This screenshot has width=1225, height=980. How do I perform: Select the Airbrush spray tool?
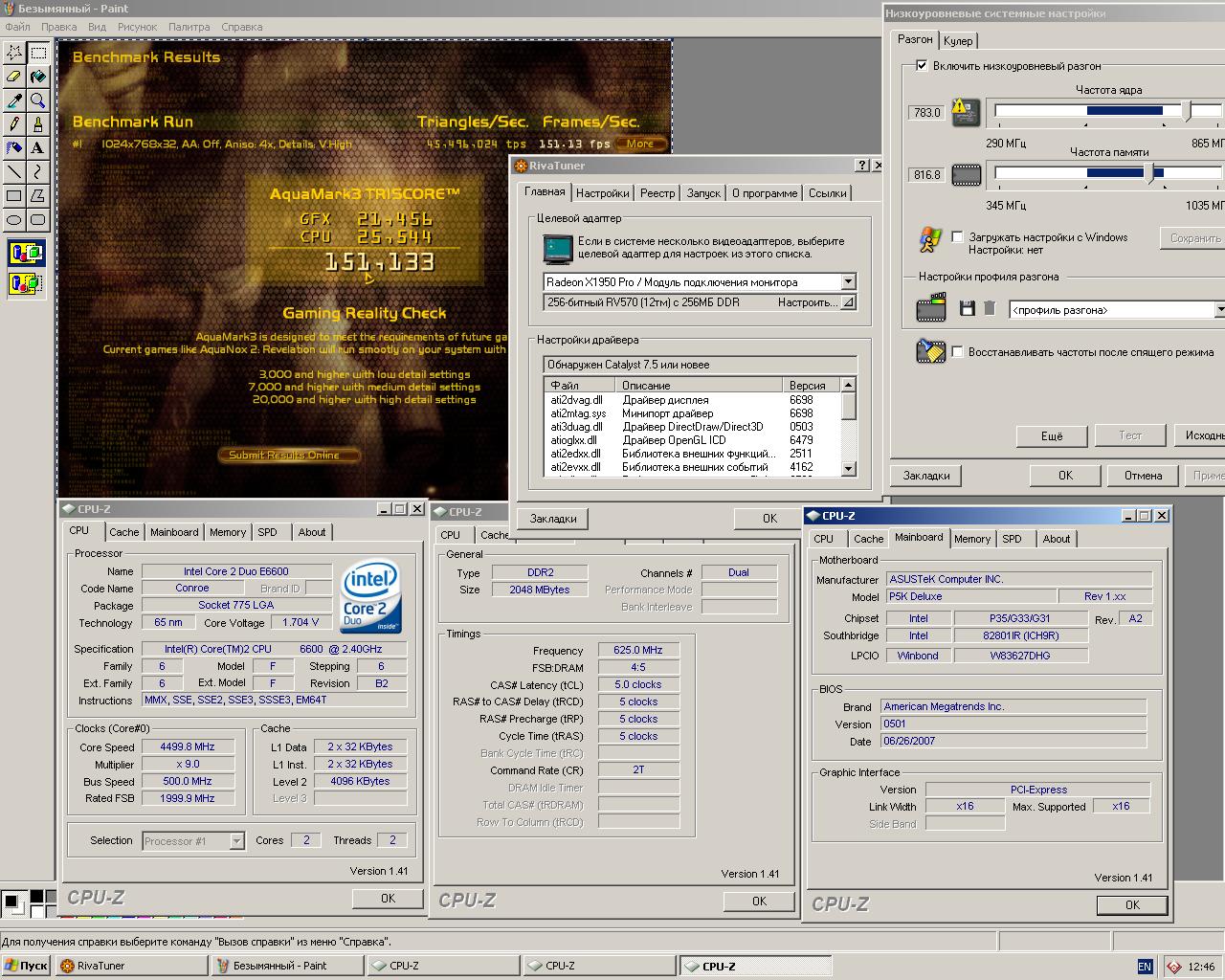(x=14, y=148)
